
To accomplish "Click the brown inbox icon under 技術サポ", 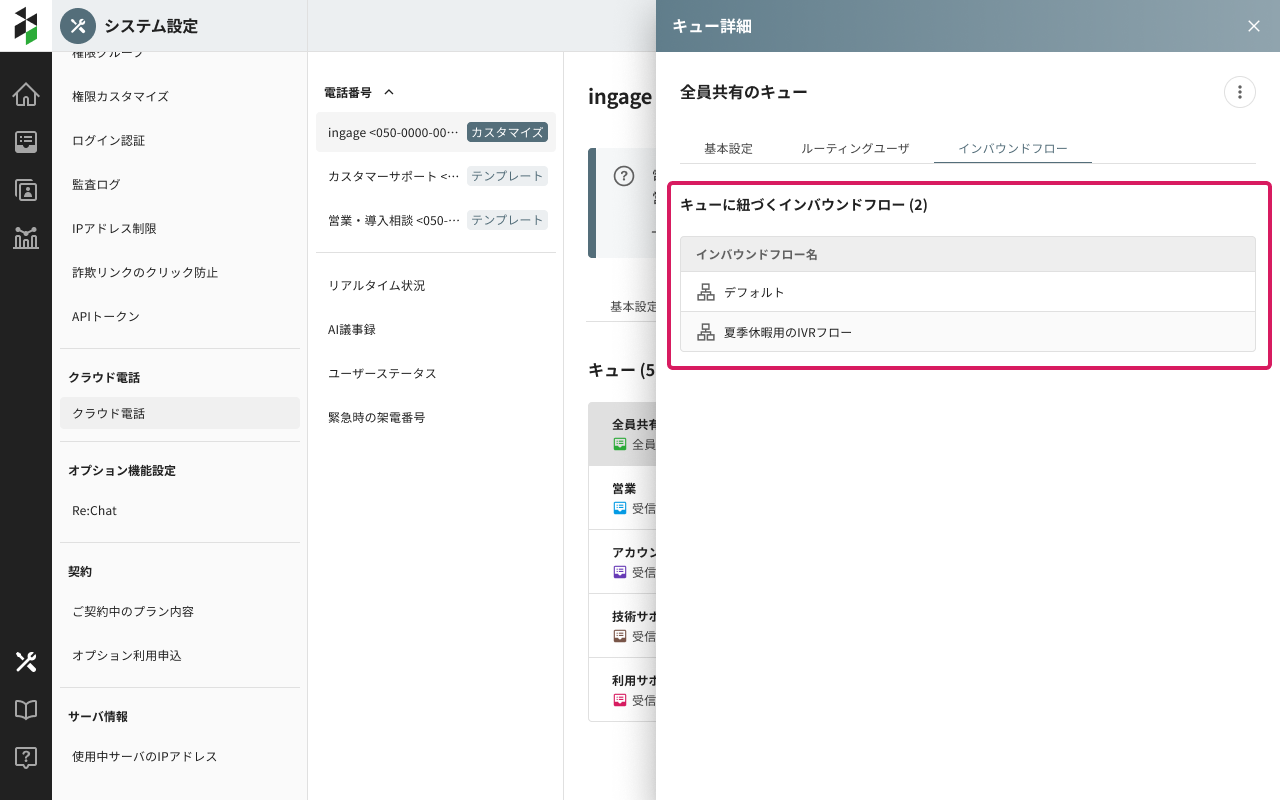I will (620, 636).
